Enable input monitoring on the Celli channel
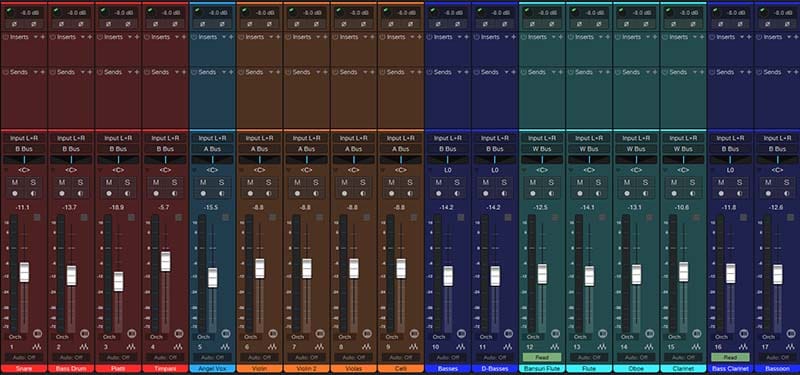 (410, 193)
